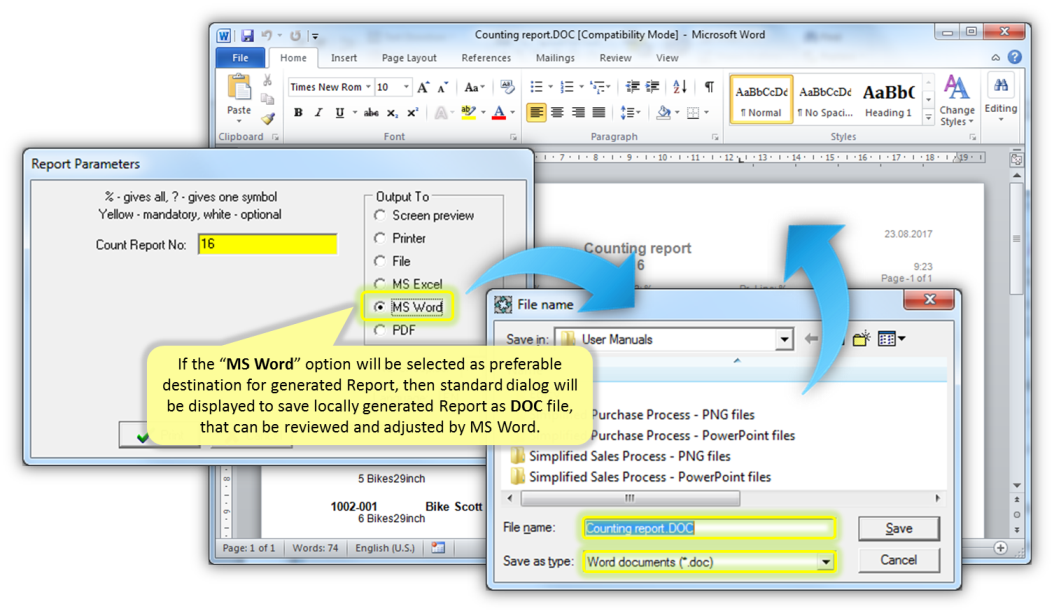Switch to the Page Layout tab

(x=409, y=58)
